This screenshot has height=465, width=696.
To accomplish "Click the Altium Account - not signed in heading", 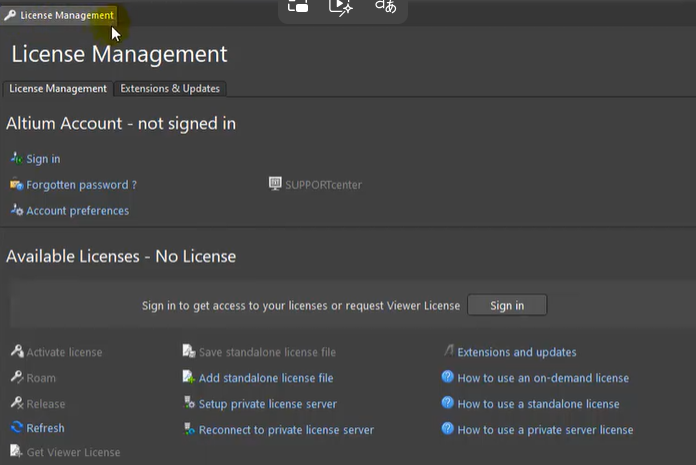I will click(x=121, y=123).
